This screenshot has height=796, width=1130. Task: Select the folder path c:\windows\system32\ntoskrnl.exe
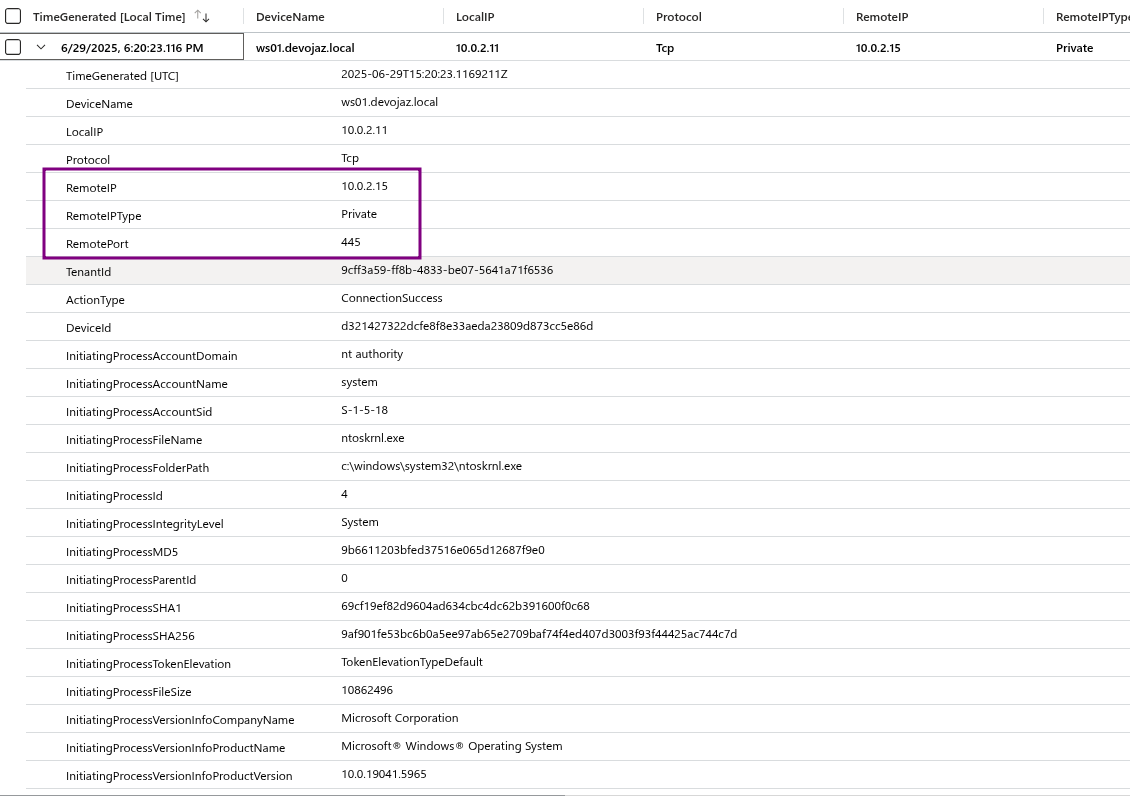431,466
